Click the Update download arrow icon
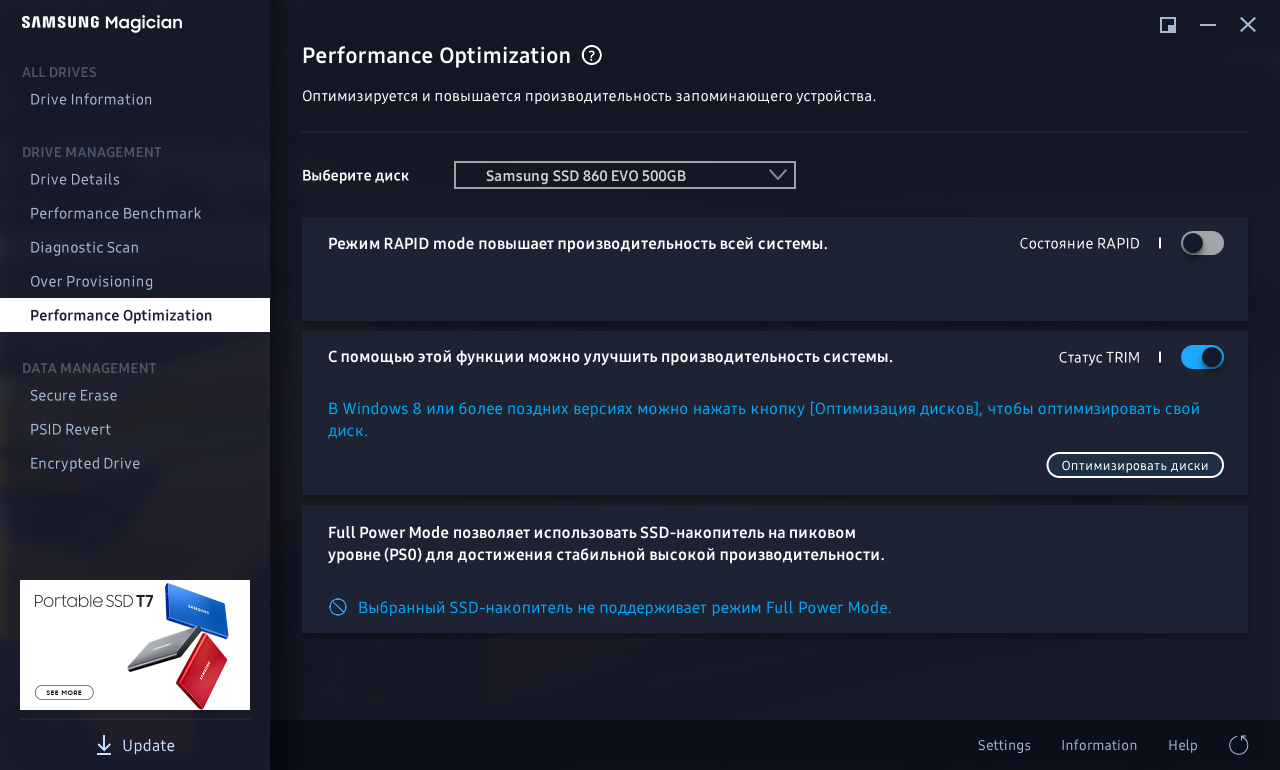 (104, 745)
